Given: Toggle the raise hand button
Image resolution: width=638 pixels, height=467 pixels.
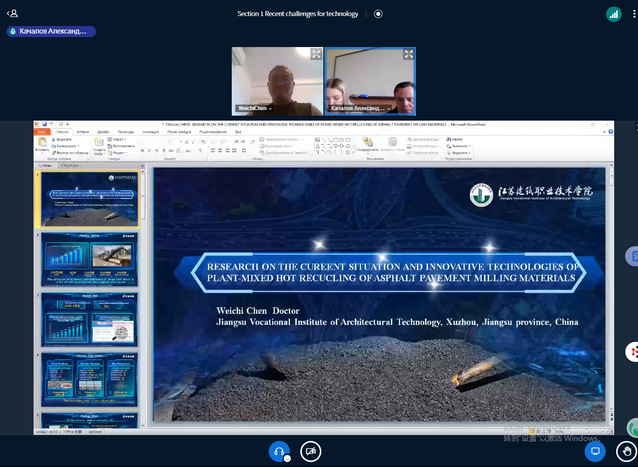Looking at the screenshot, I should coord(626,451).
